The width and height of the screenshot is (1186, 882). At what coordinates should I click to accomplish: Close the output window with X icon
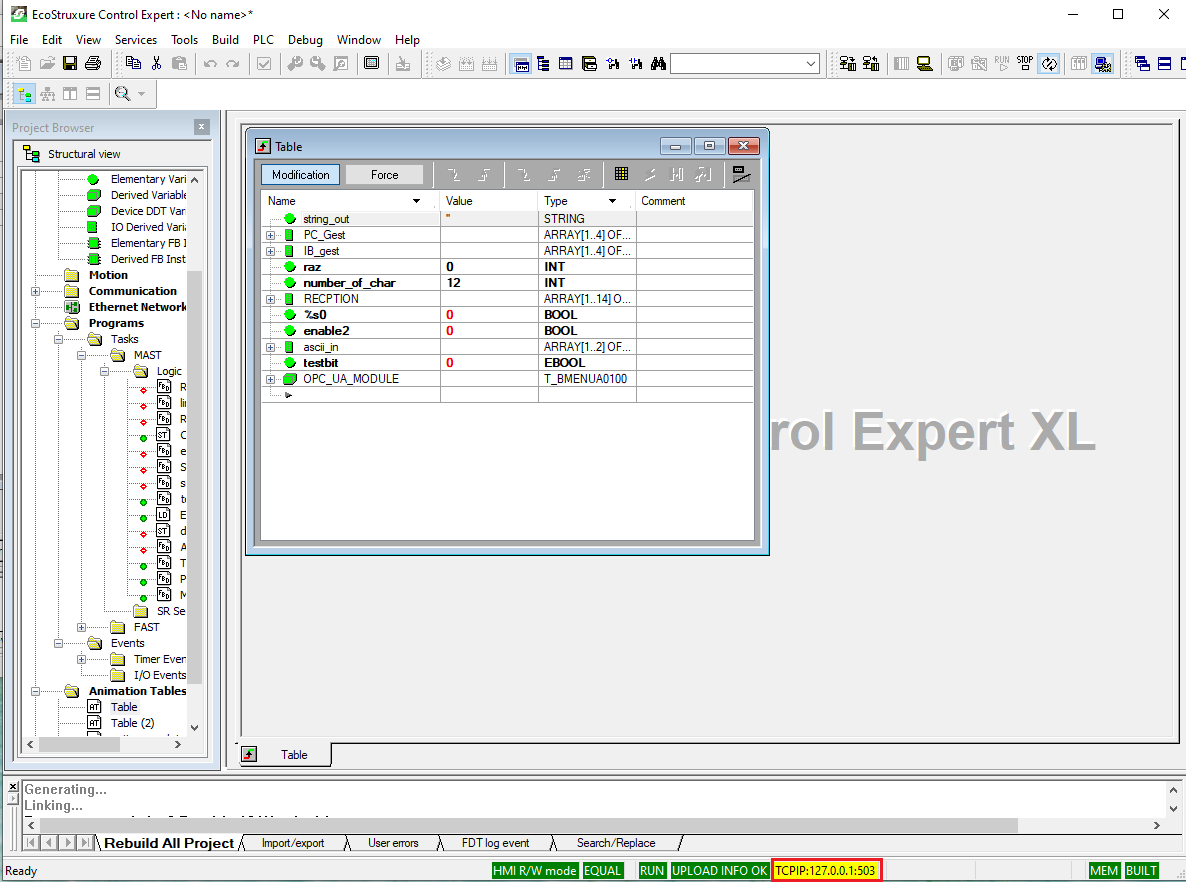(x=13, y=787)
